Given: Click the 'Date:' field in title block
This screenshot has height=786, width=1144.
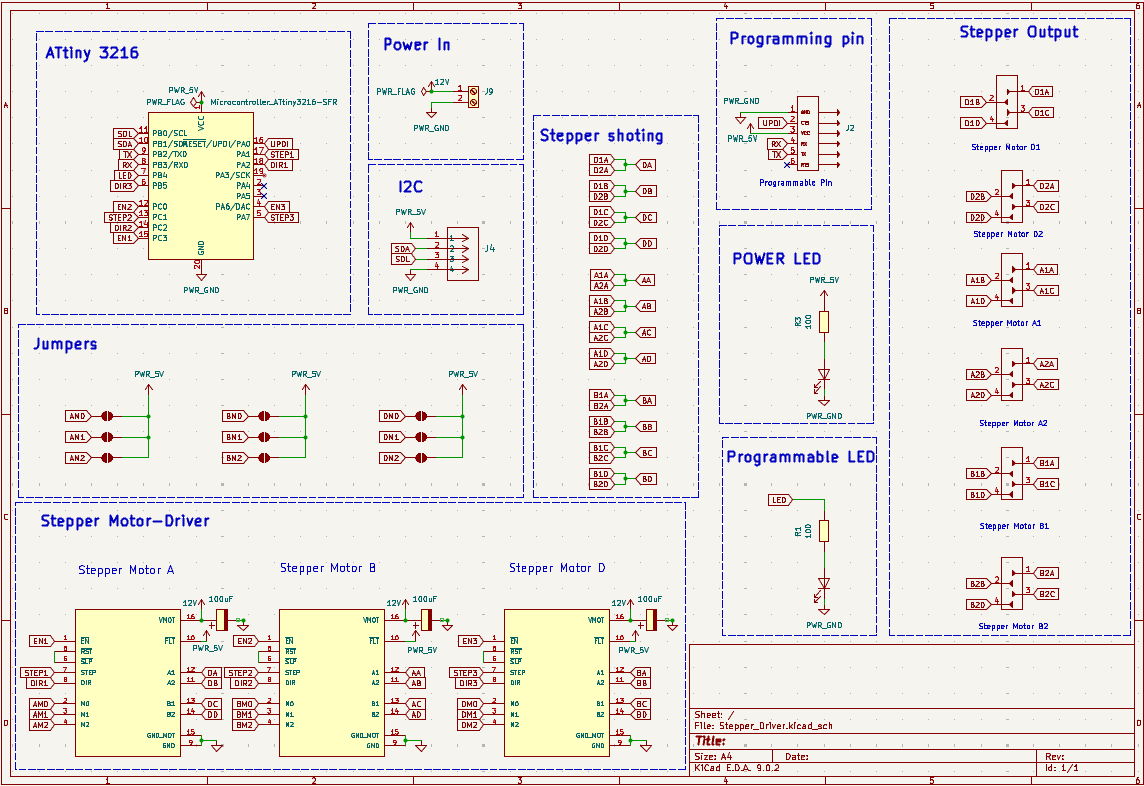Looking at the screenshot, I should point(797,757).
